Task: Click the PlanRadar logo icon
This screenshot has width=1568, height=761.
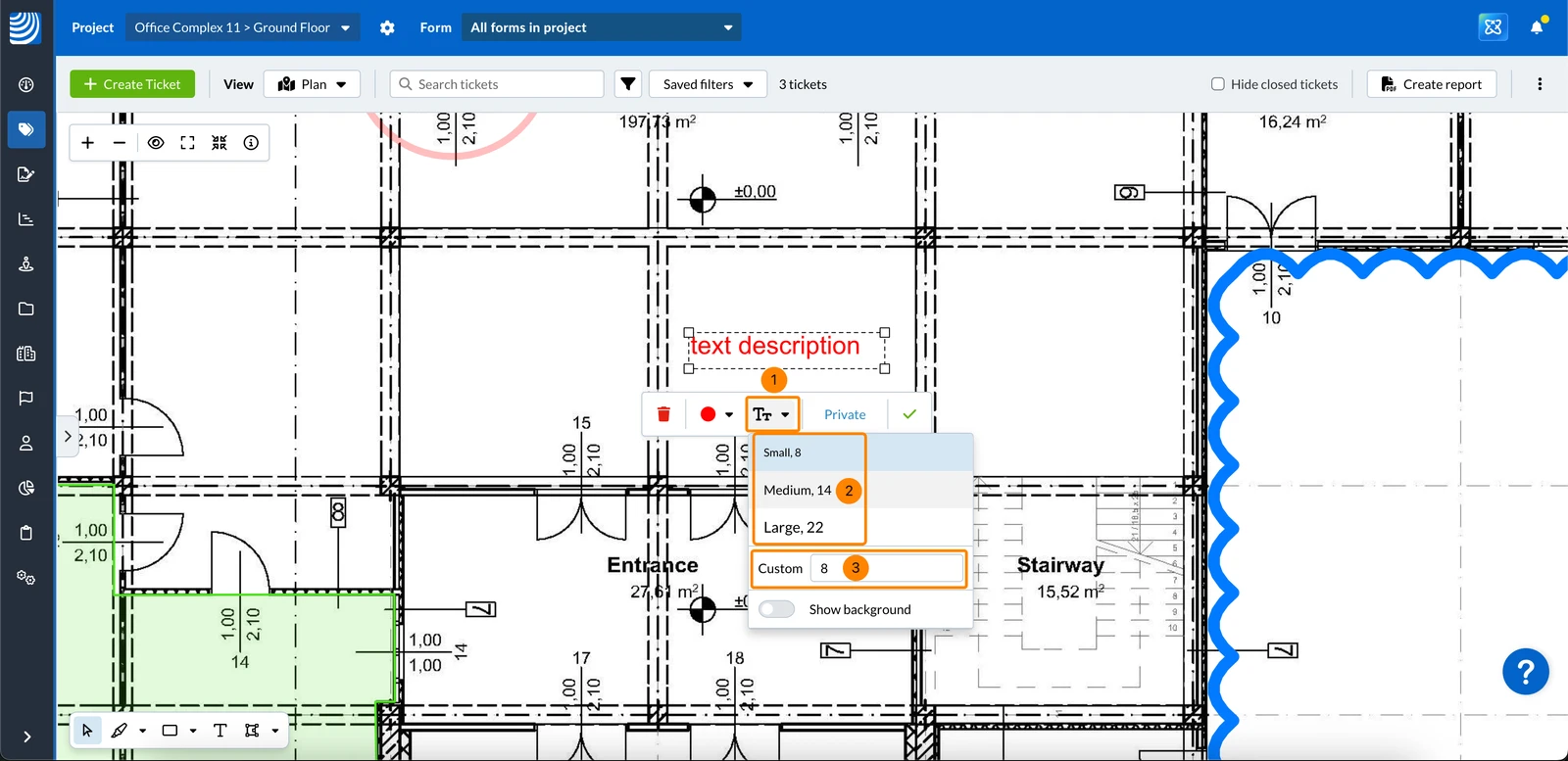Action: (x=25, y=26)
